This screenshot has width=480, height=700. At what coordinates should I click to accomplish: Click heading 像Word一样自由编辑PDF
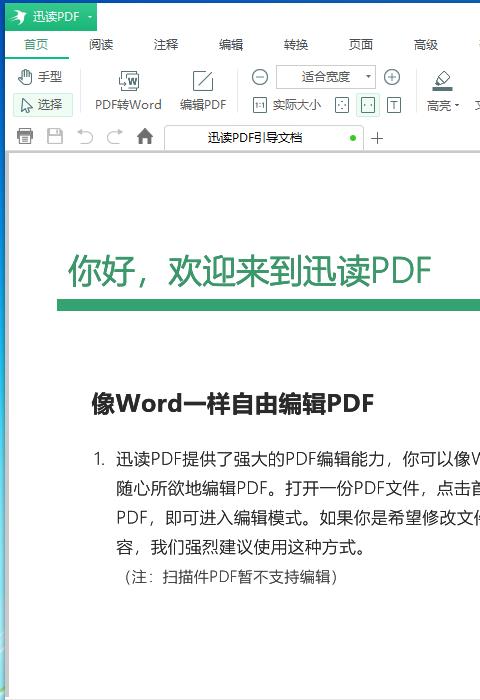[x=233, y=403]
